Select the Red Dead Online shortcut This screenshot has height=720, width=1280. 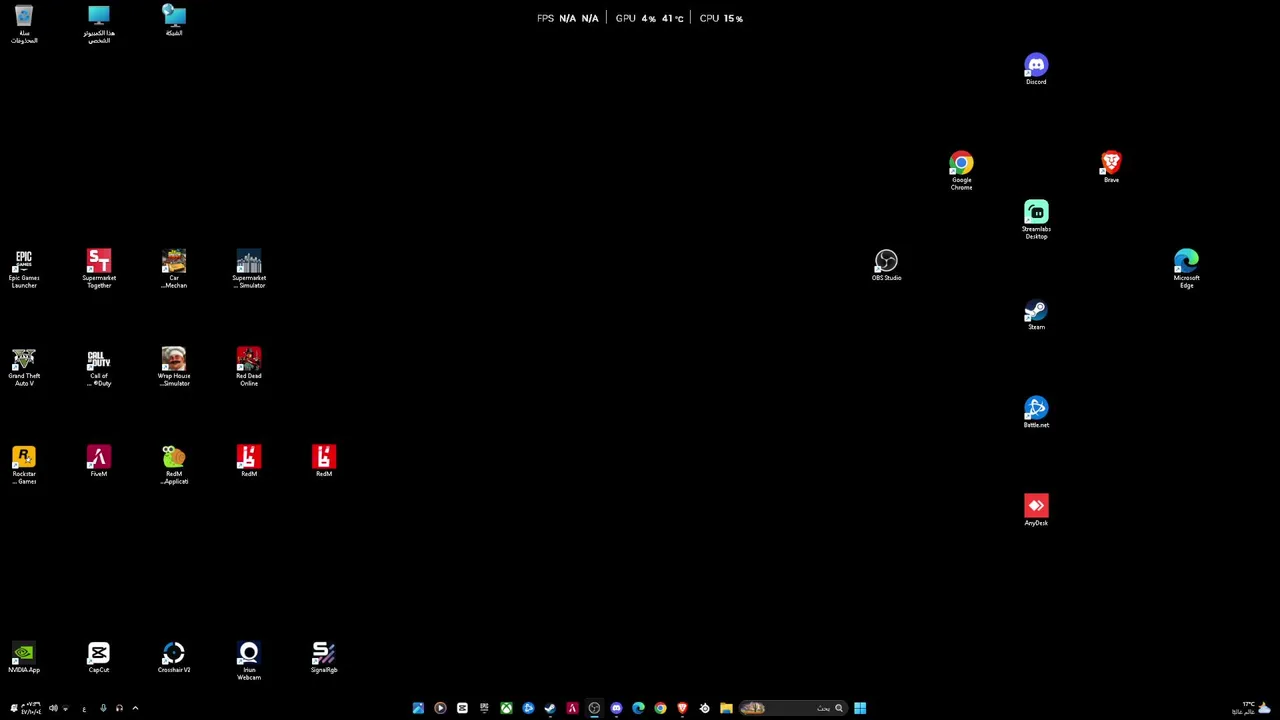[x=249, y=367]
